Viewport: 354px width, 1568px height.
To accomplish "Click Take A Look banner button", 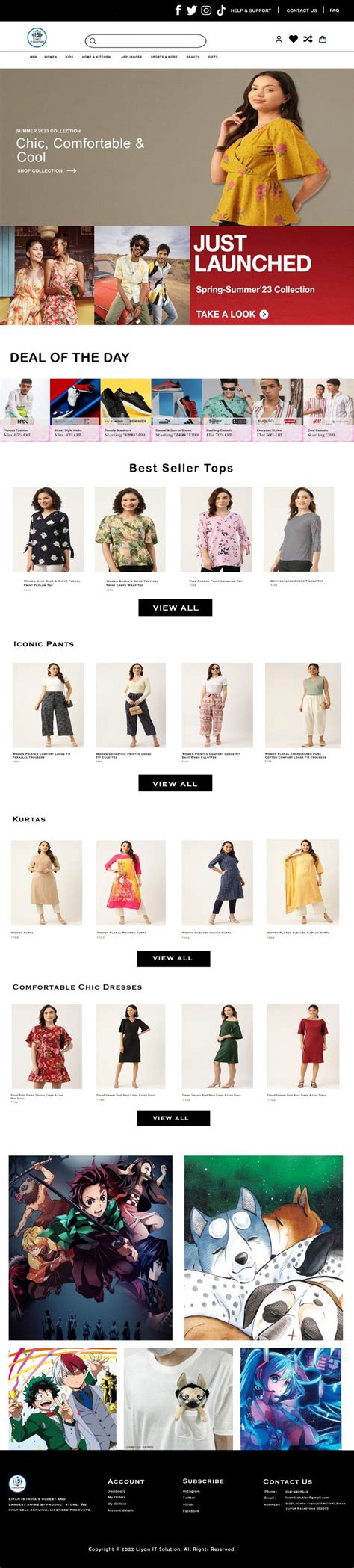I will [232, 314].
